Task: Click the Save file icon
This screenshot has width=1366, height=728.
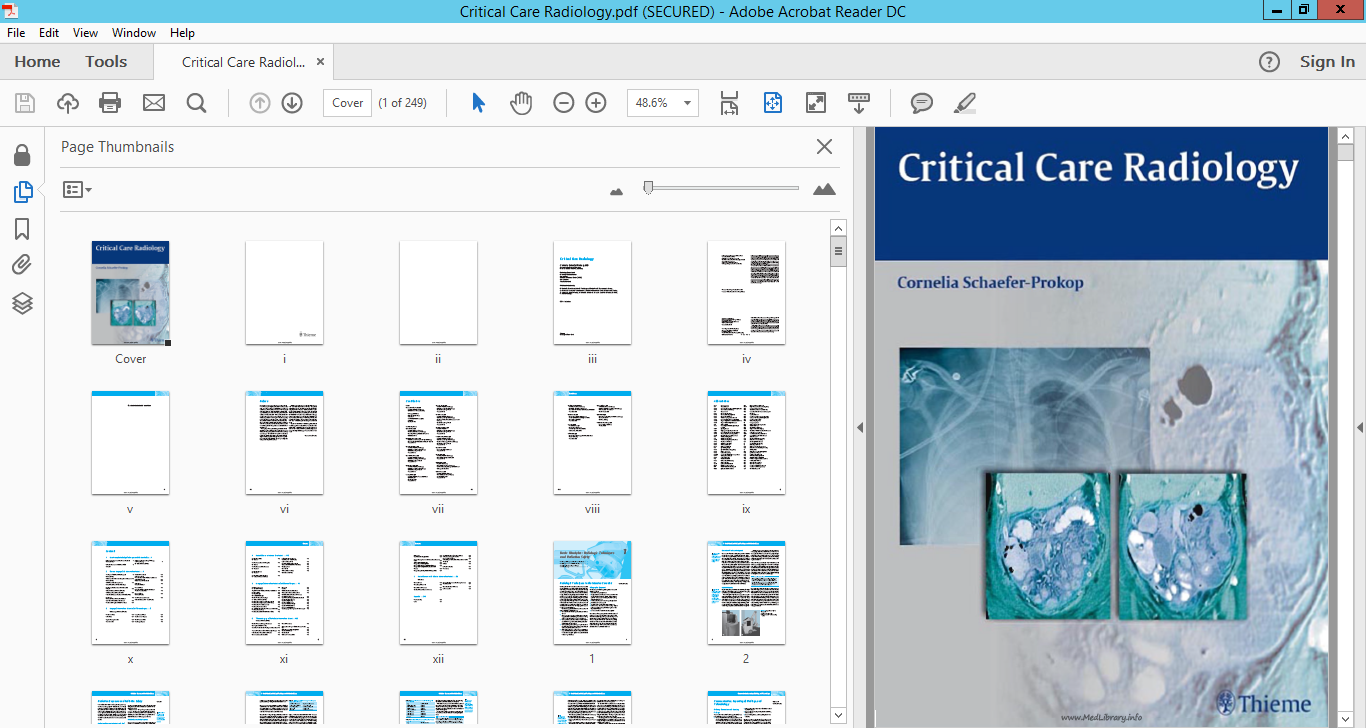Action: click(25, 103)
